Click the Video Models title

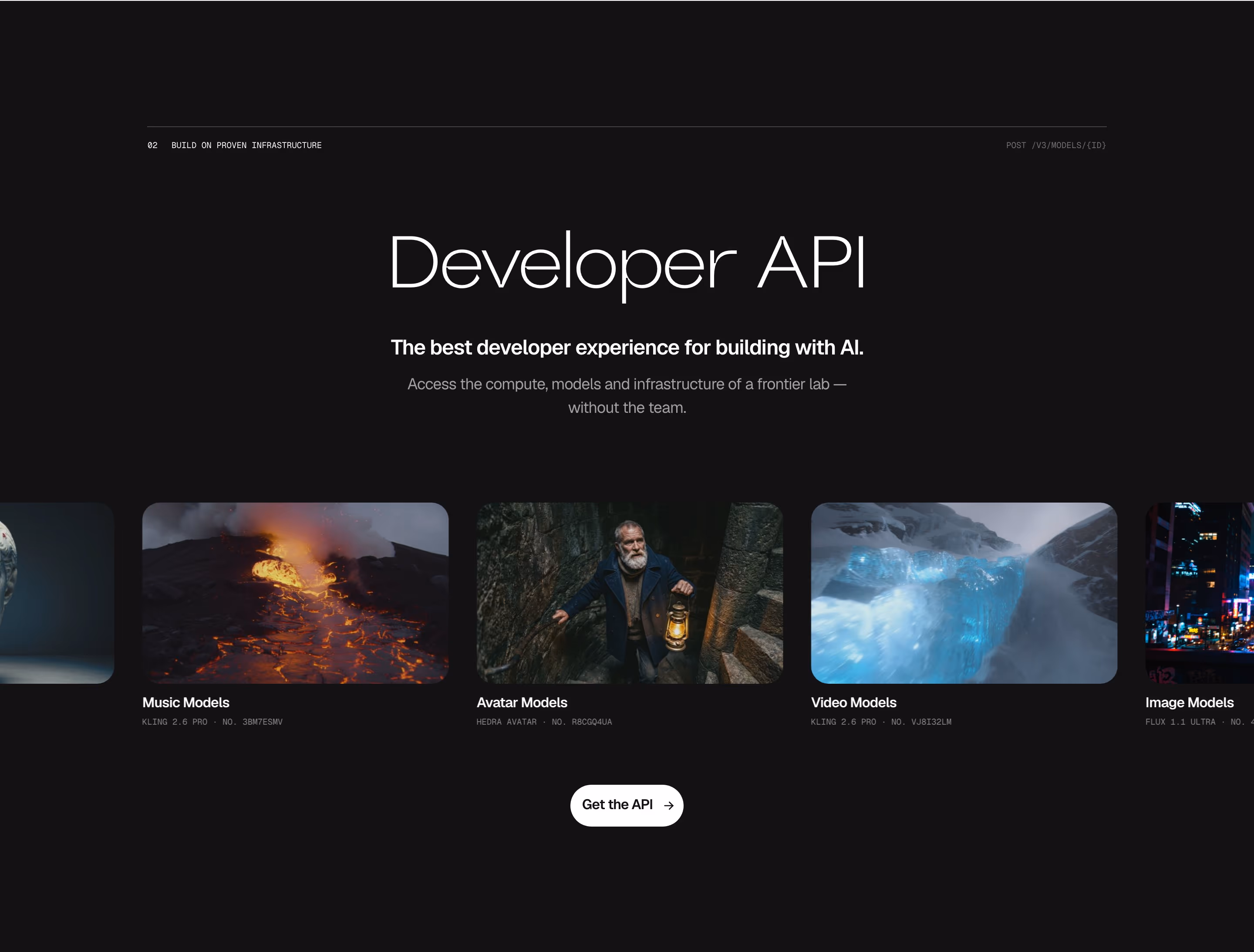[x=854, y=702]
